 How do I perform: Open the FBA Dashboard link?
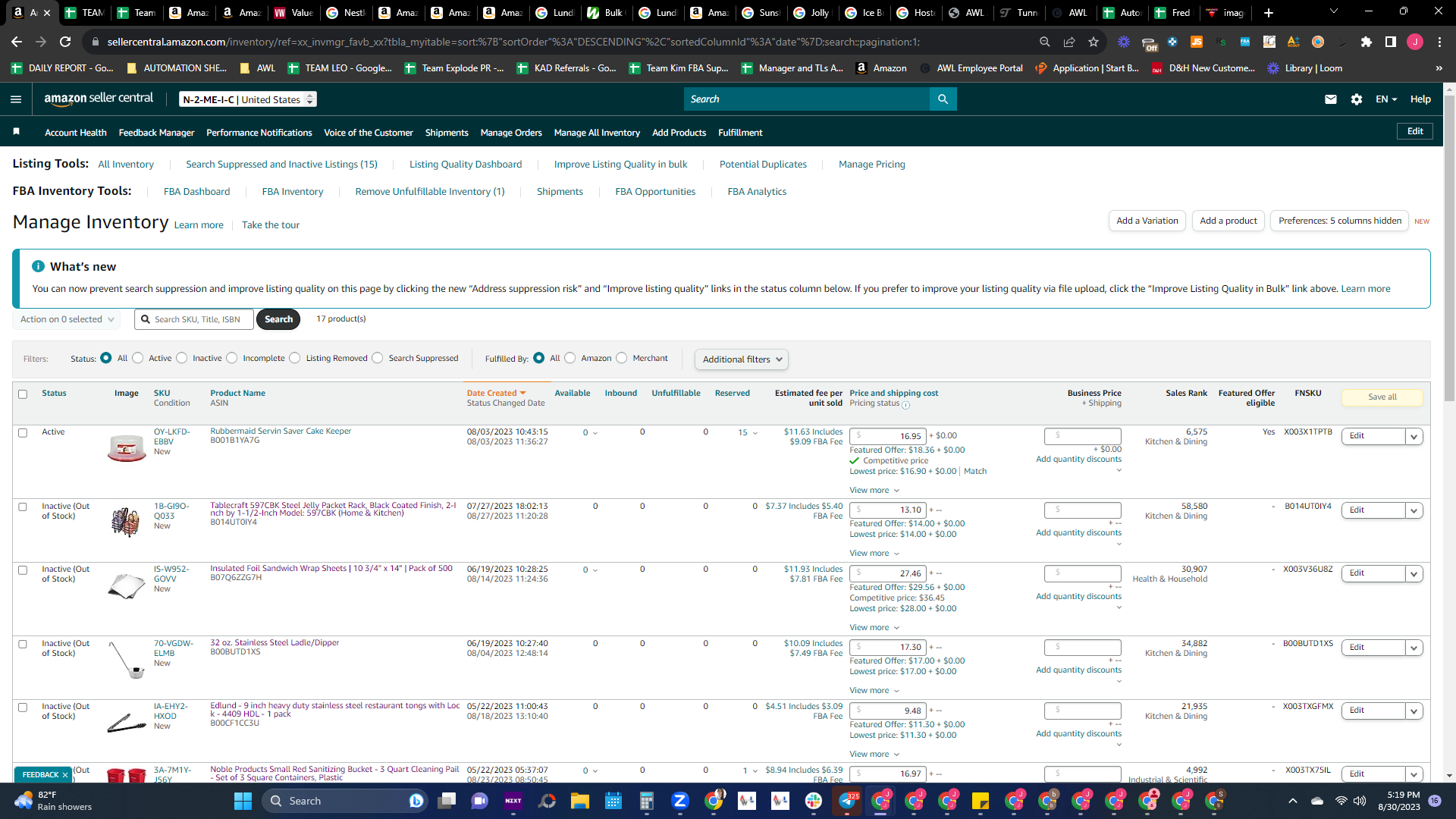(196, 192)
